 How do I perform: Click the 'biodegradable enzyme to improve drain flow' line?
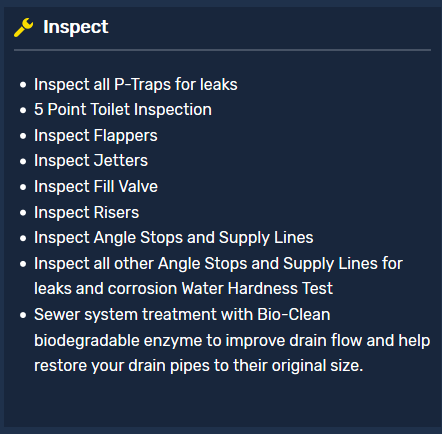232,341
